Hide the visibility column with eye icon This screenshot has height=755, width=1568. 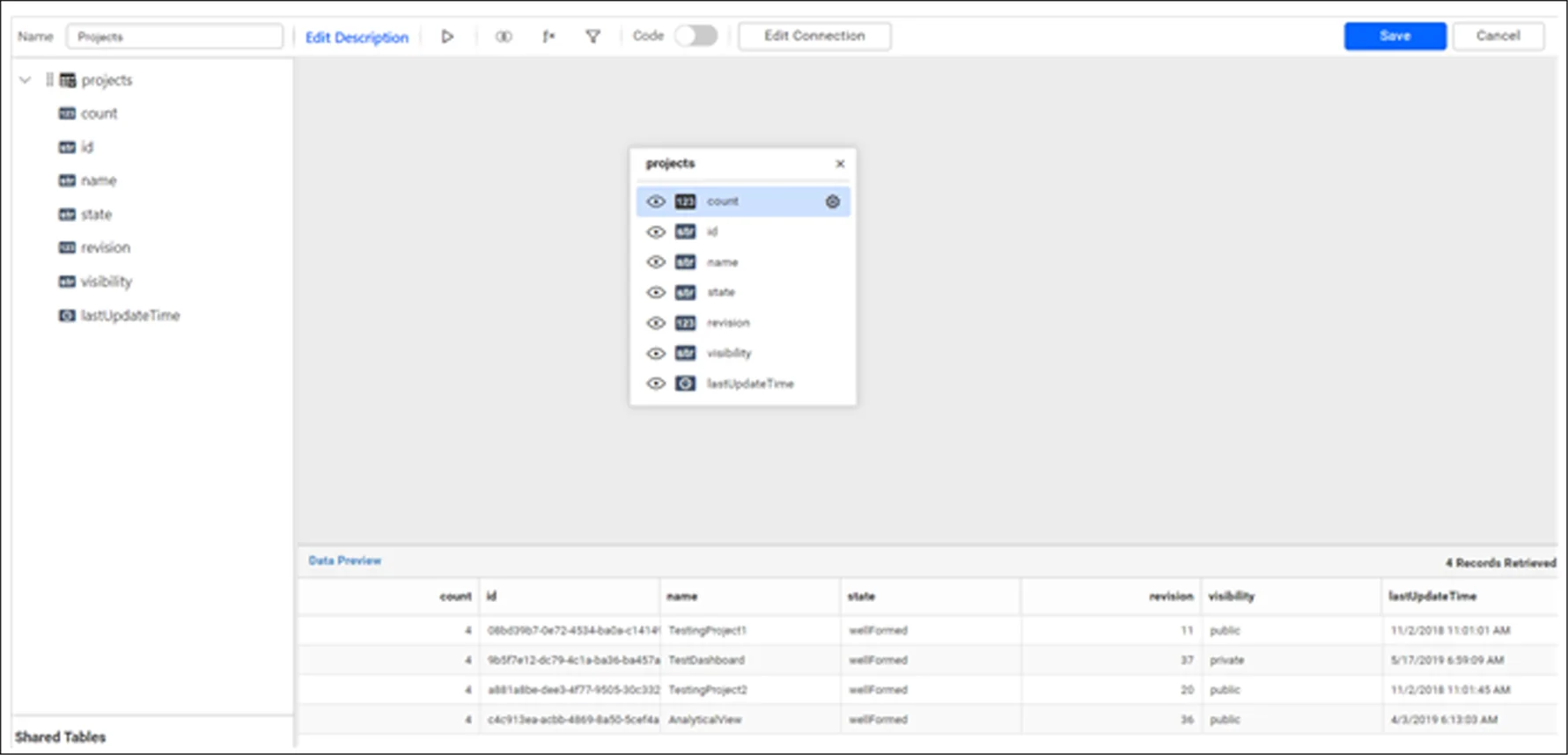[656, 353]
